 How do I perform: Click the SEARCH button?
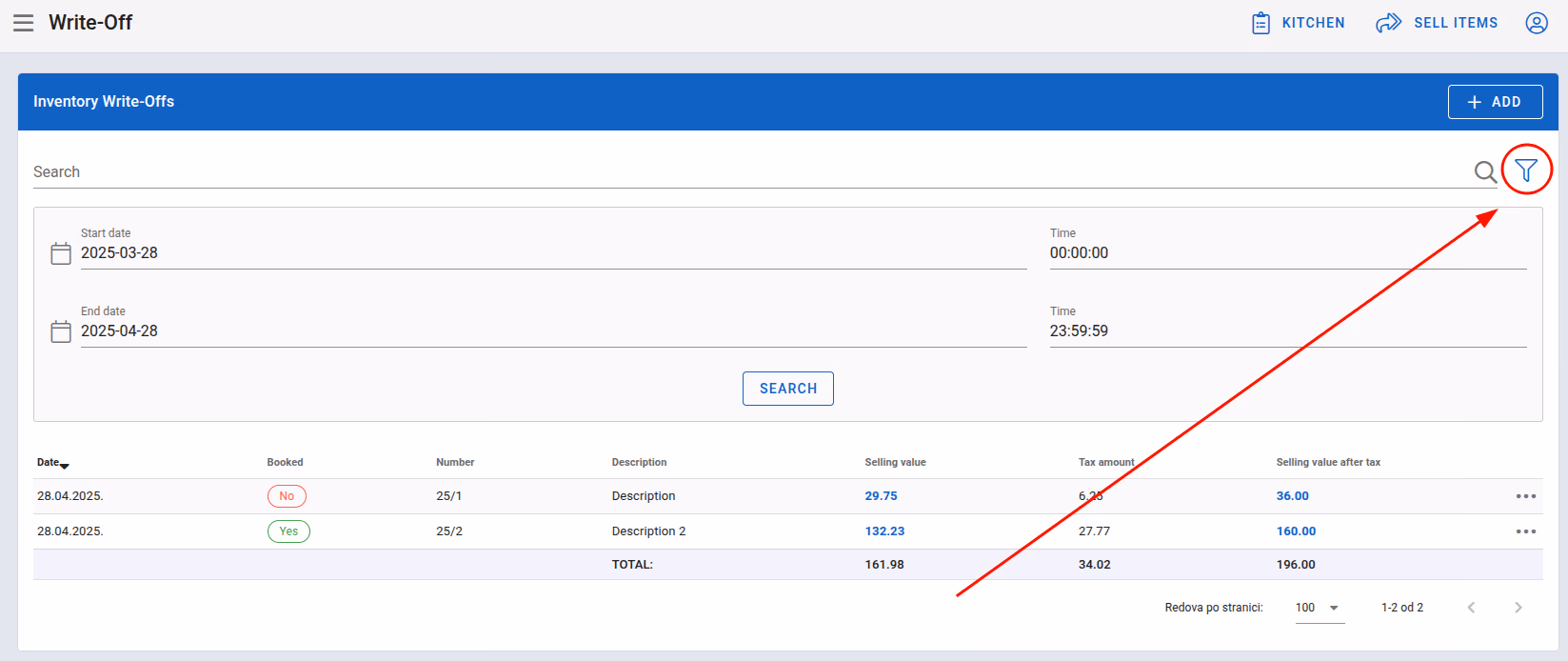788,389
